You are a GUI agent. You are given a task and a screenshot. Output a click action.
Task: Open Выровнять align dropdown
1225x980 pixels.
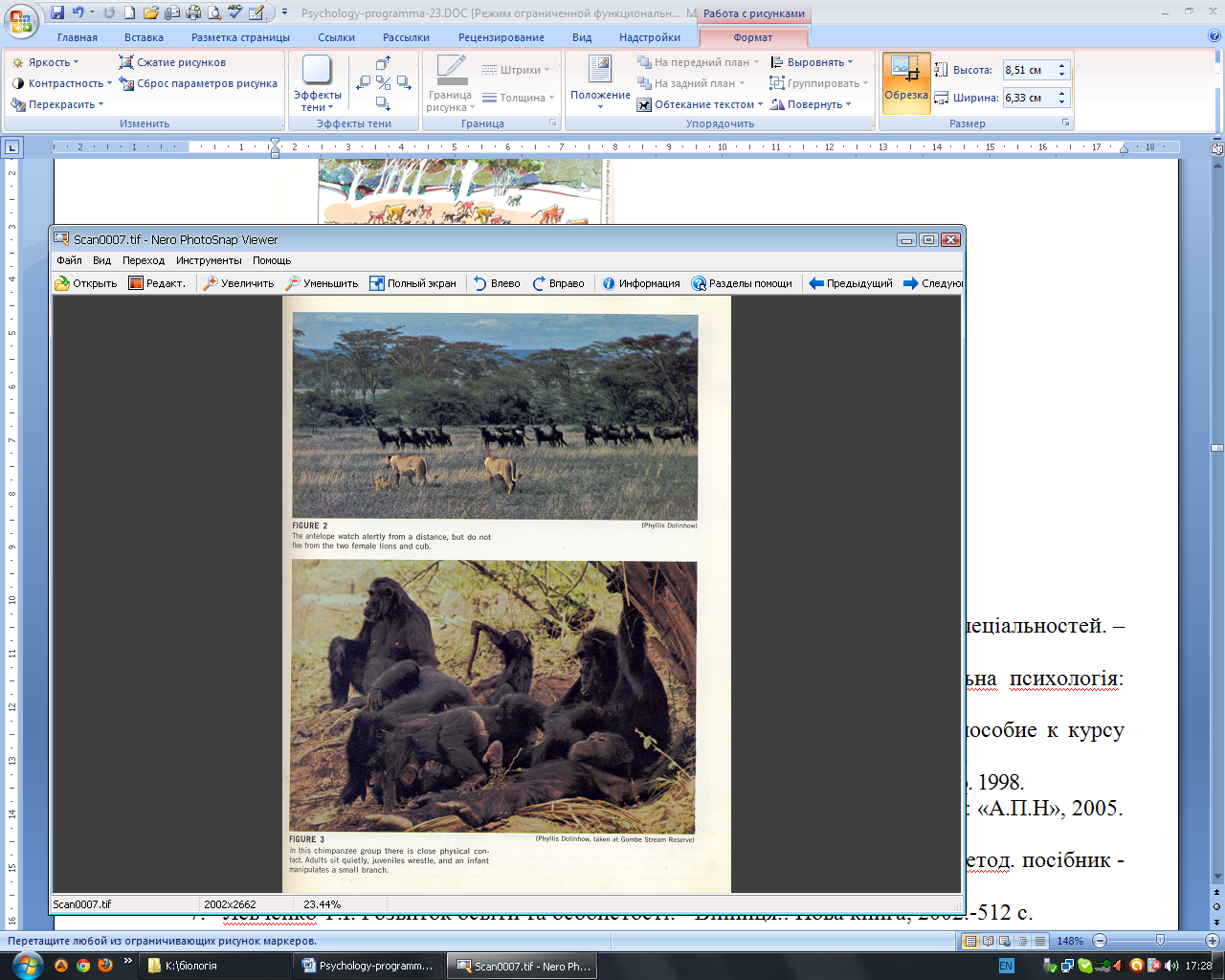click(x=812, y=62)
